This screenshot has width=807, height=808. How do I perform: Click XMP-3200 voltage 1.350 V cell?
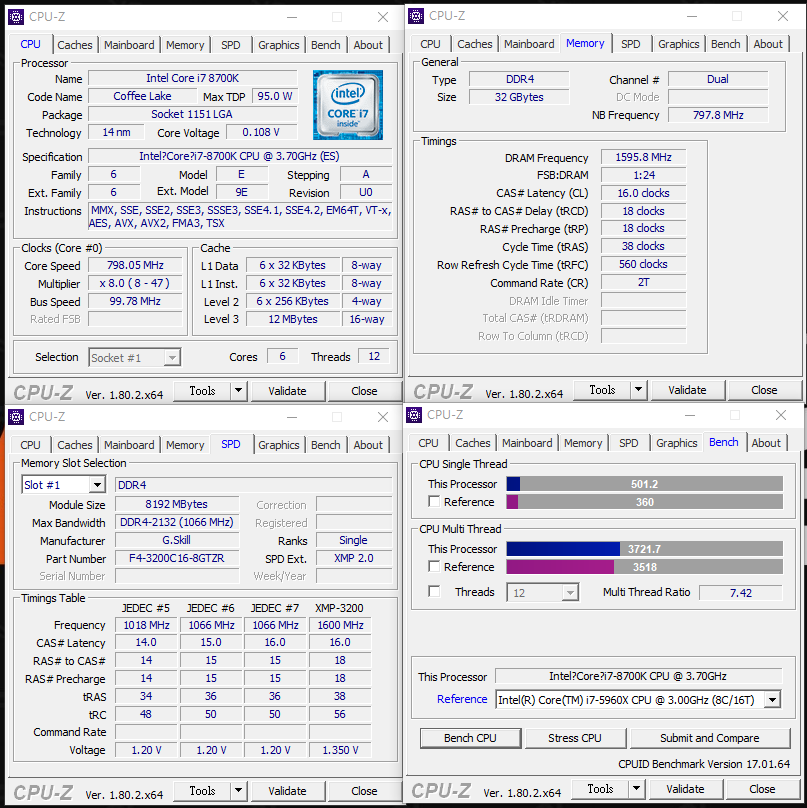(x=340, y=750)
